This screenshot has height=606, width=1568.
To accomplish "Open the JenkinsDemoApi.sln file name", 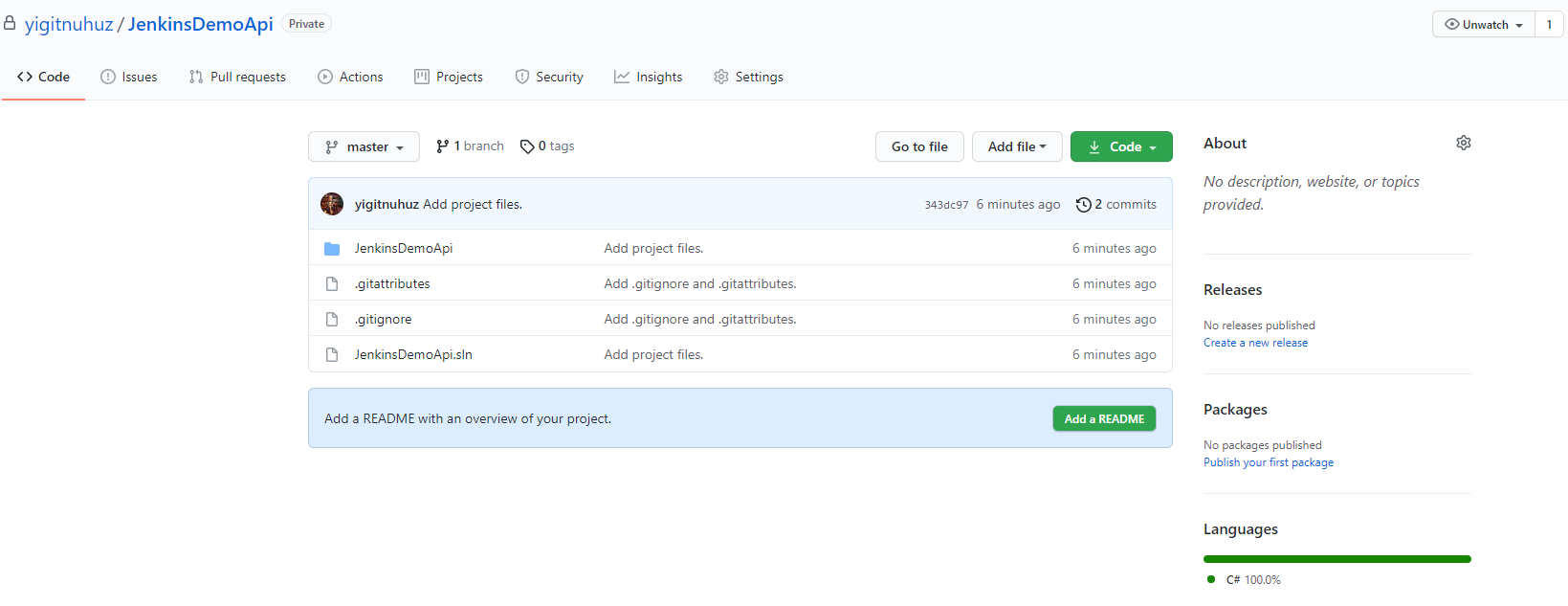I will click(413, 354).
